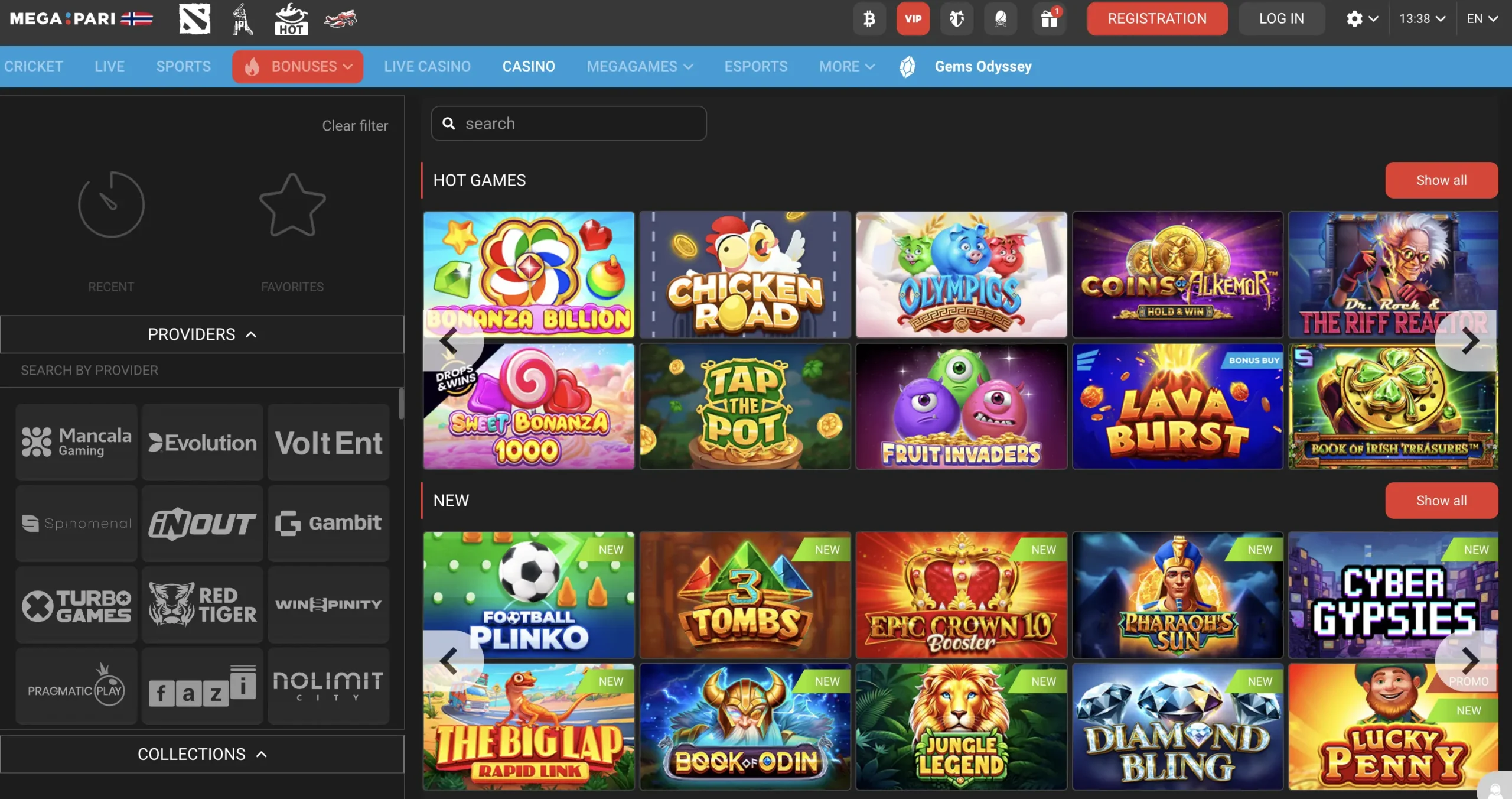Click Search by provider field
Viewport: 1512px width, 799px height.
202,371
